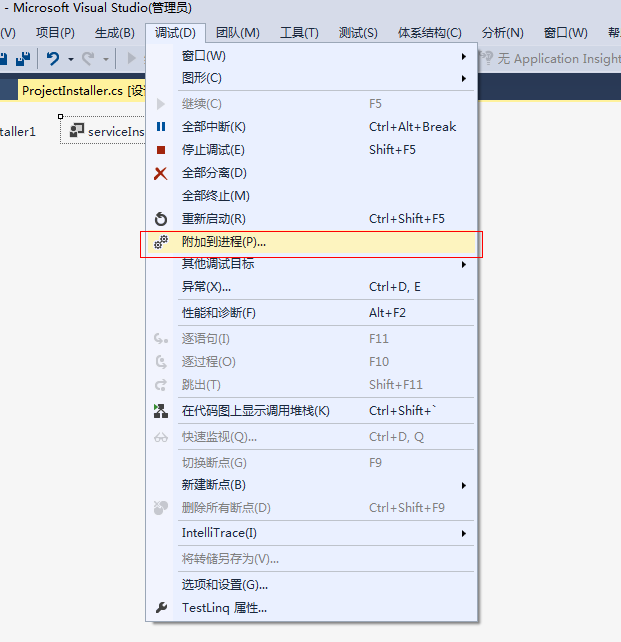Screen dimensions: 621x642
Task: Open the 窗口(W) menu in menu bar
Action: pos(565,33)
